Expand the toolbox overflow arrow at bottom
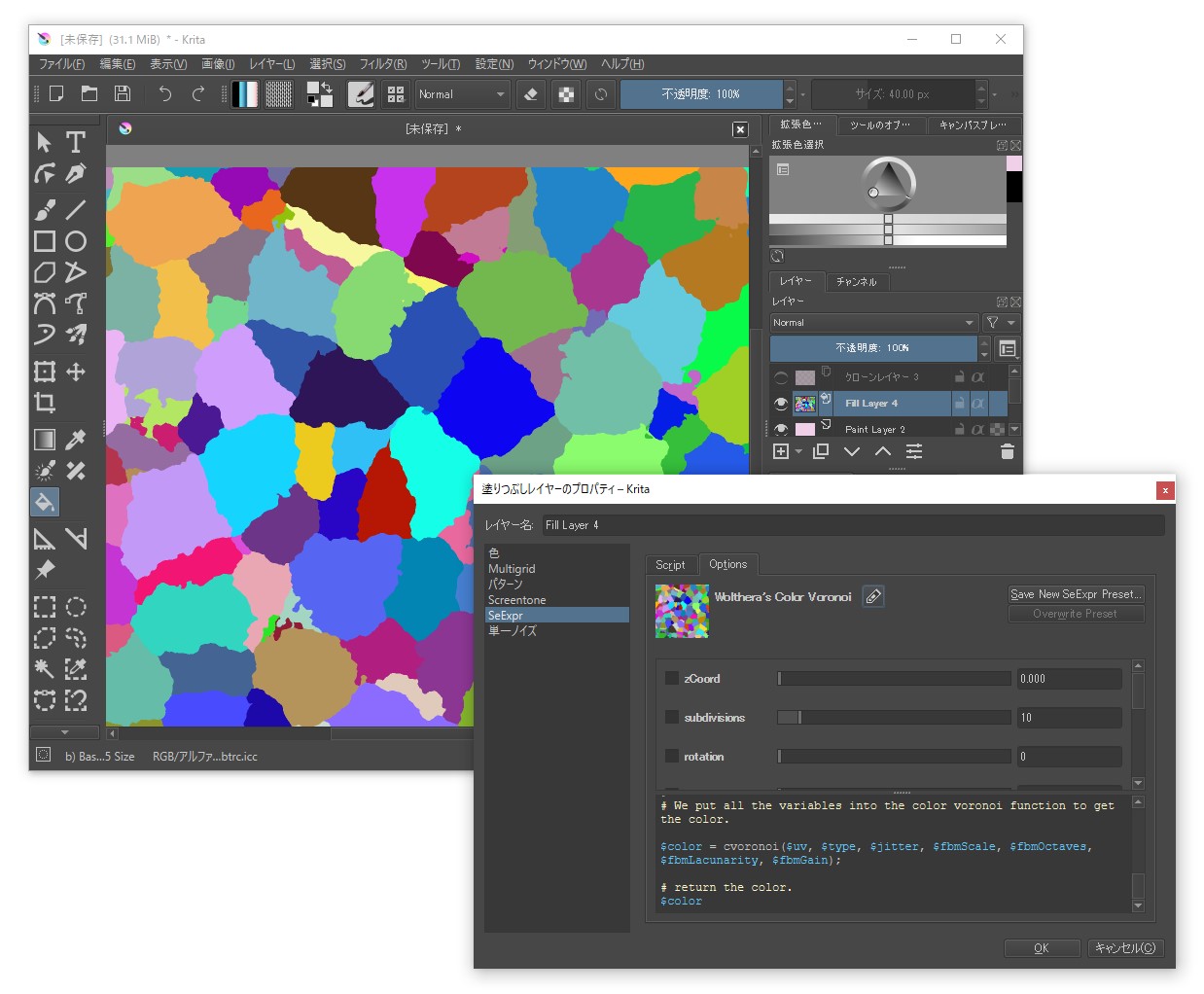Screen dimensions: 1204x994 click(x=65, y=731)
